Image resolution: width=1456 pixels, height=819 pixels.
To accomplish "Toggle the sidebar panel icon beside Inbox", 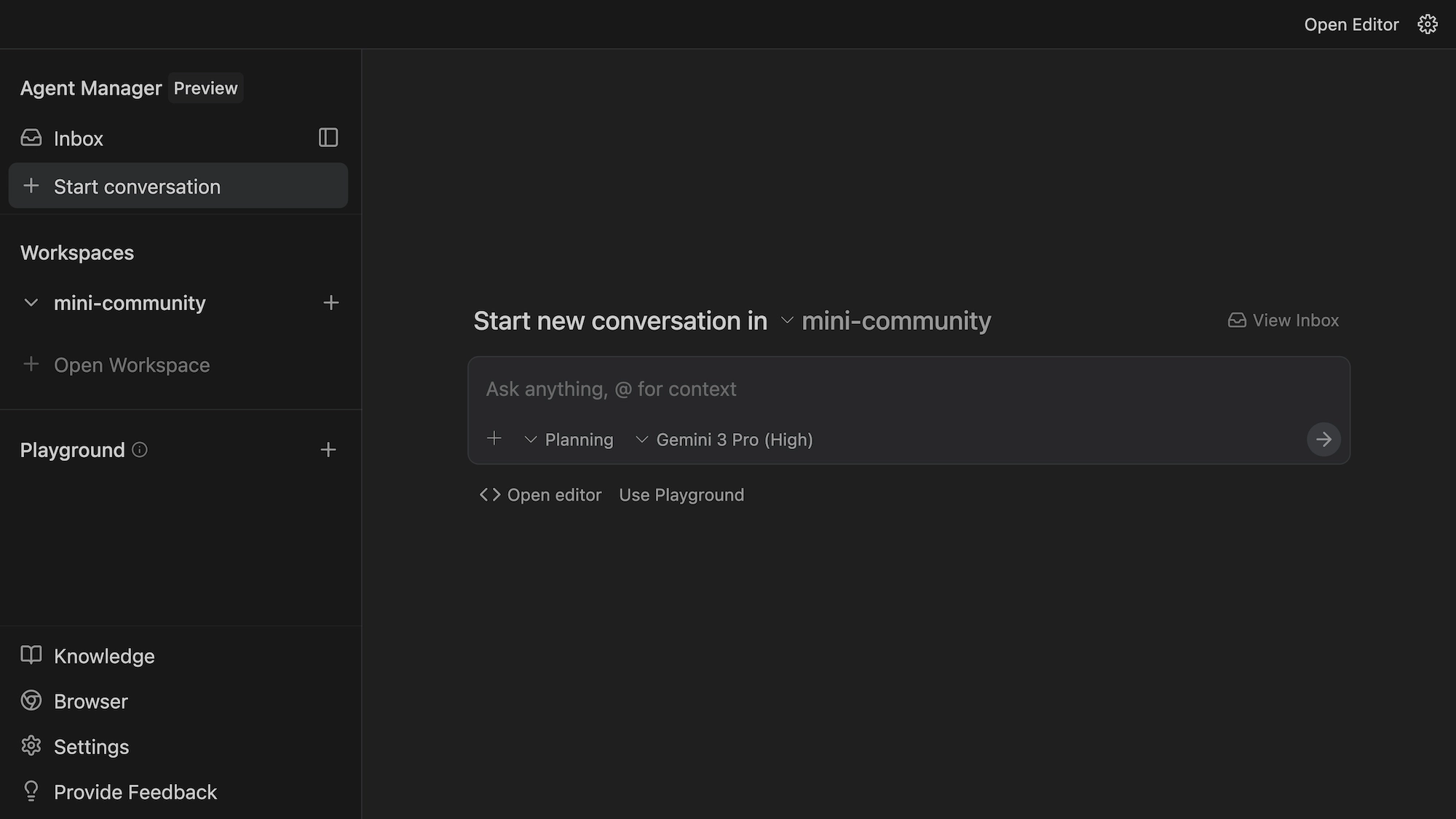I will [328, 138].
